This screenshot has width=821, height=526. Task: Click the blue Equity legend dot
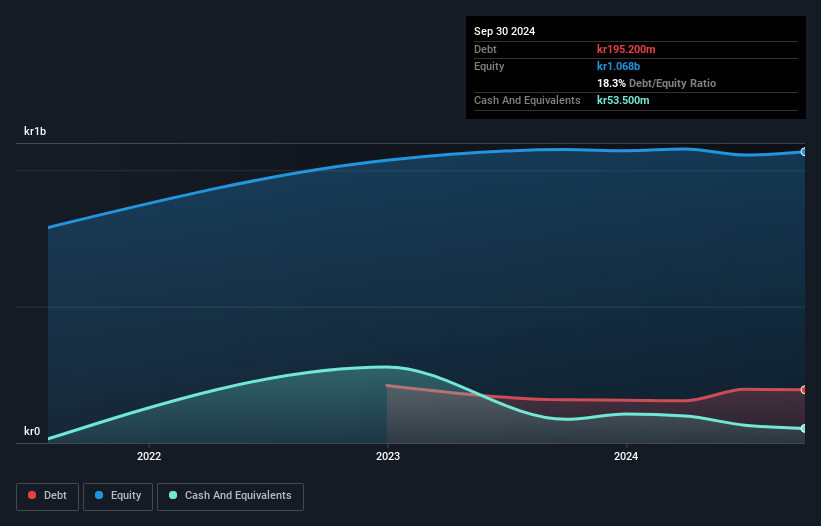(x=99, y=495)
